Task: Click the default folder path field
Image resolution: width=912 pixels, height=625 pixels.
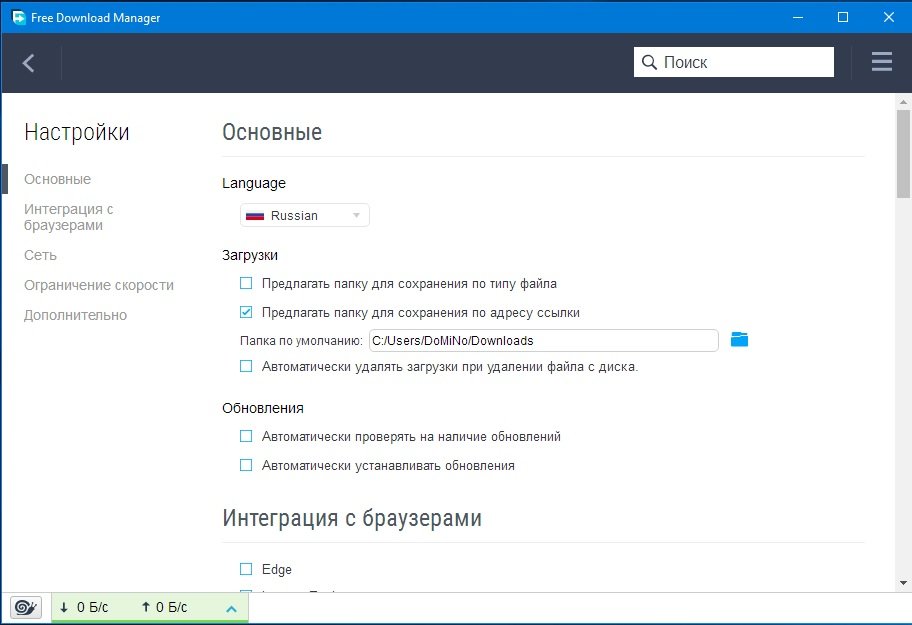Action: [x=544, y=341]
